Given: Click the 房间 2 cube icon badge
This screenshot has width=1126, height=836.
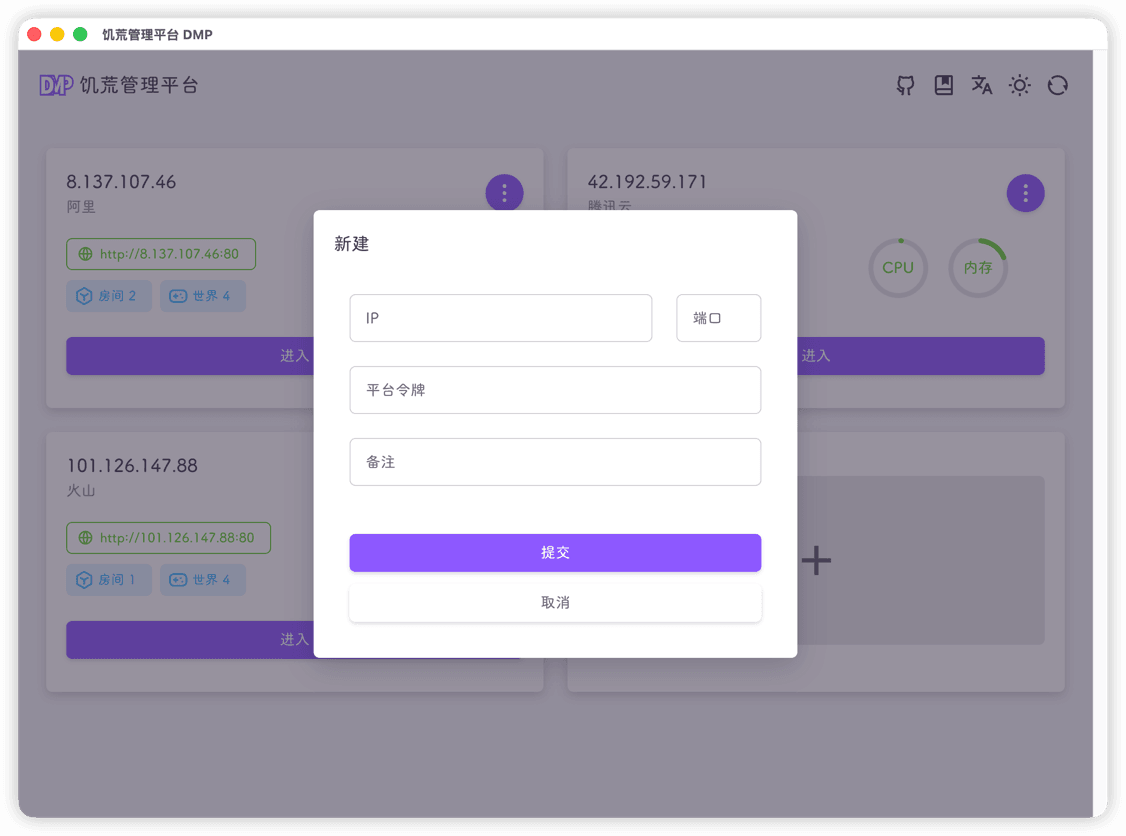Looking at the screenshot, I should tap(83, 296).
